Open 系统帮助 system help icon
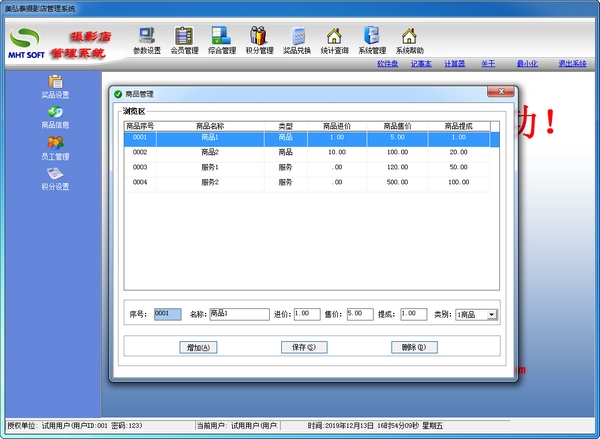The width and height of the screenshot is (600, 439). pos(408,40)
